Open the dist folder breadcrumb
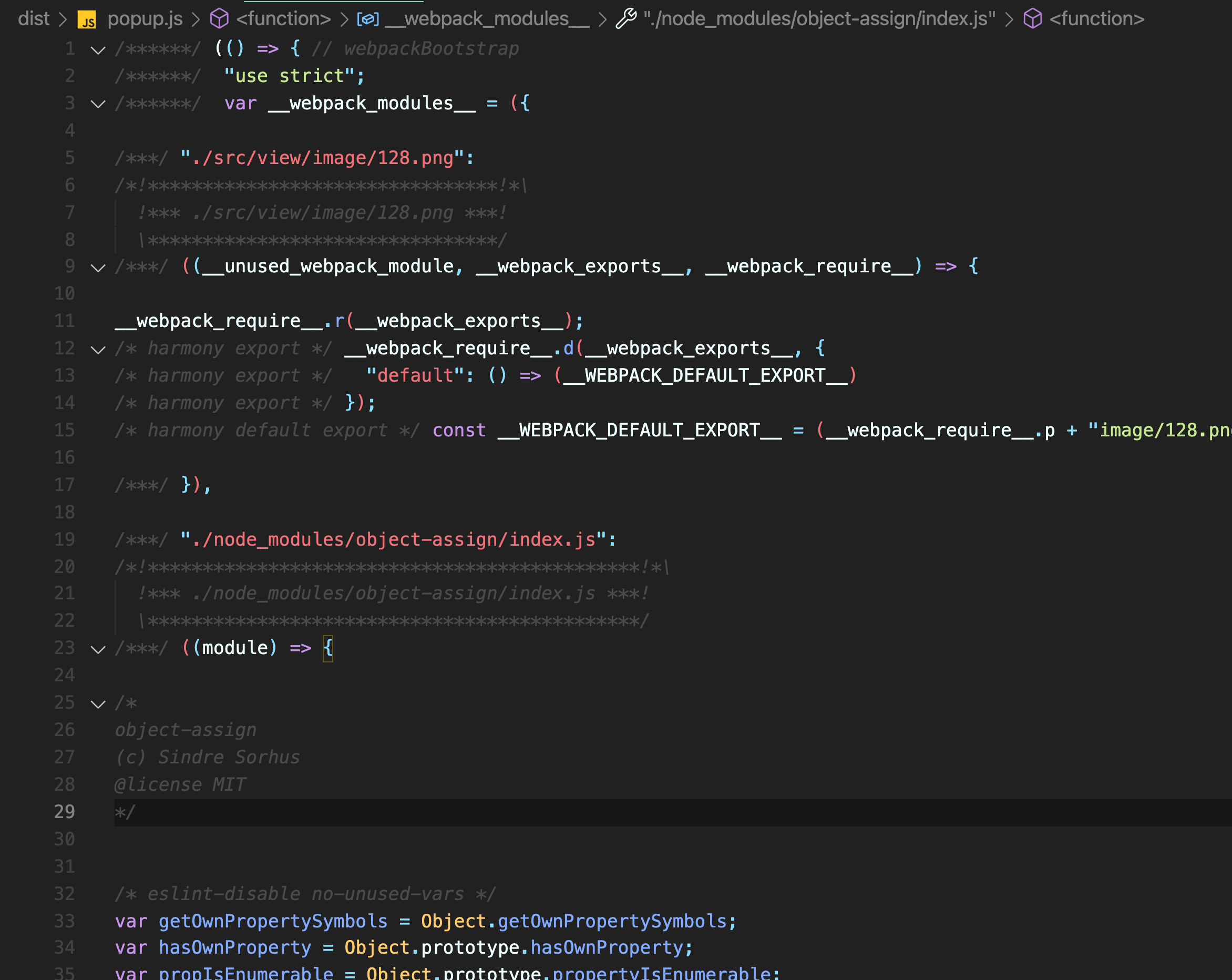This screenshot has height=980, width=1232. 34,19
